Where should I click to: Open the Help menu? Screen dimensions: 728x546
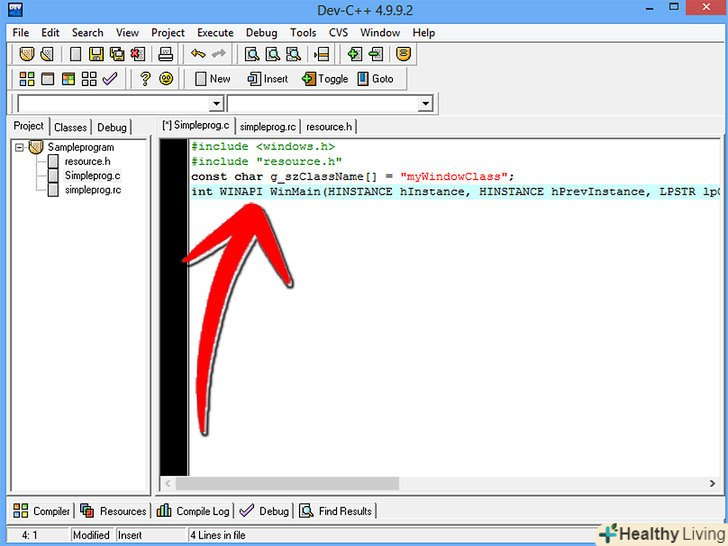423,32
